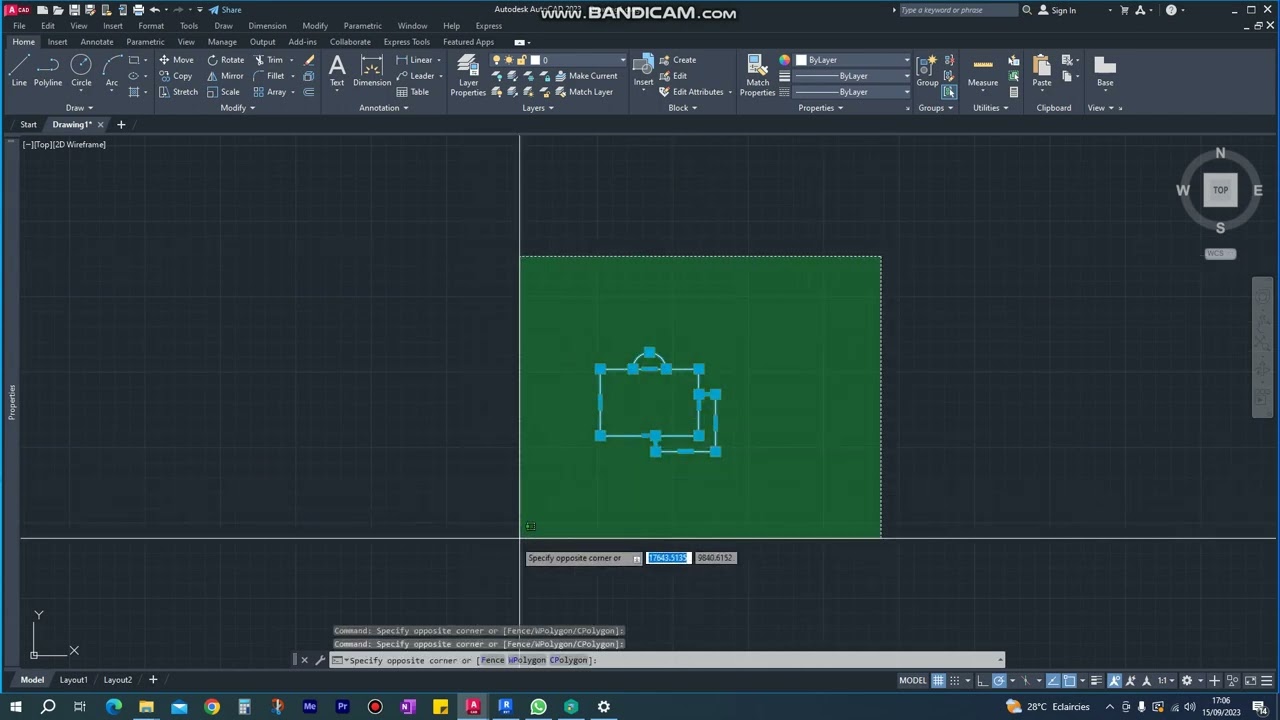Toggle object snap in status bar

click(1069, 681)
